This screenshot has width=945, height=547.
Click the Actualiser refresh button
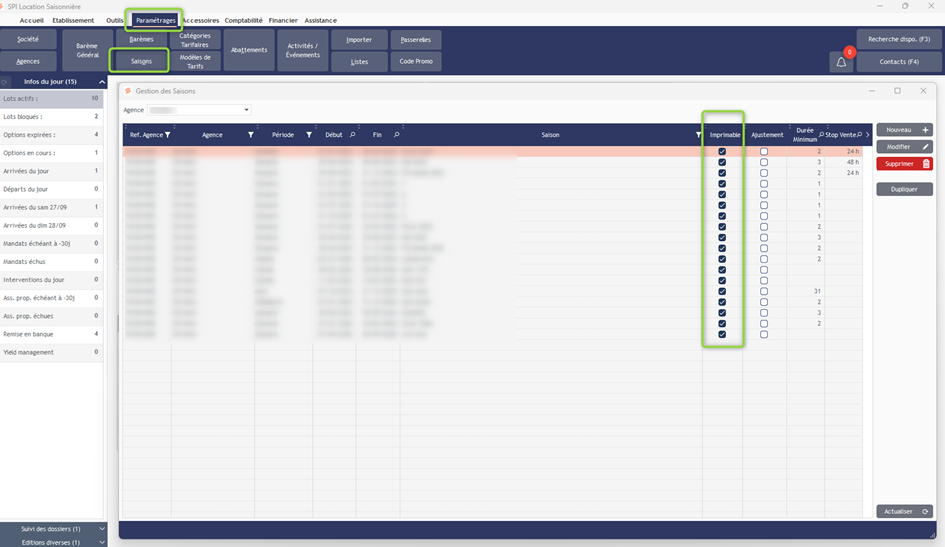tap(903, 510)
